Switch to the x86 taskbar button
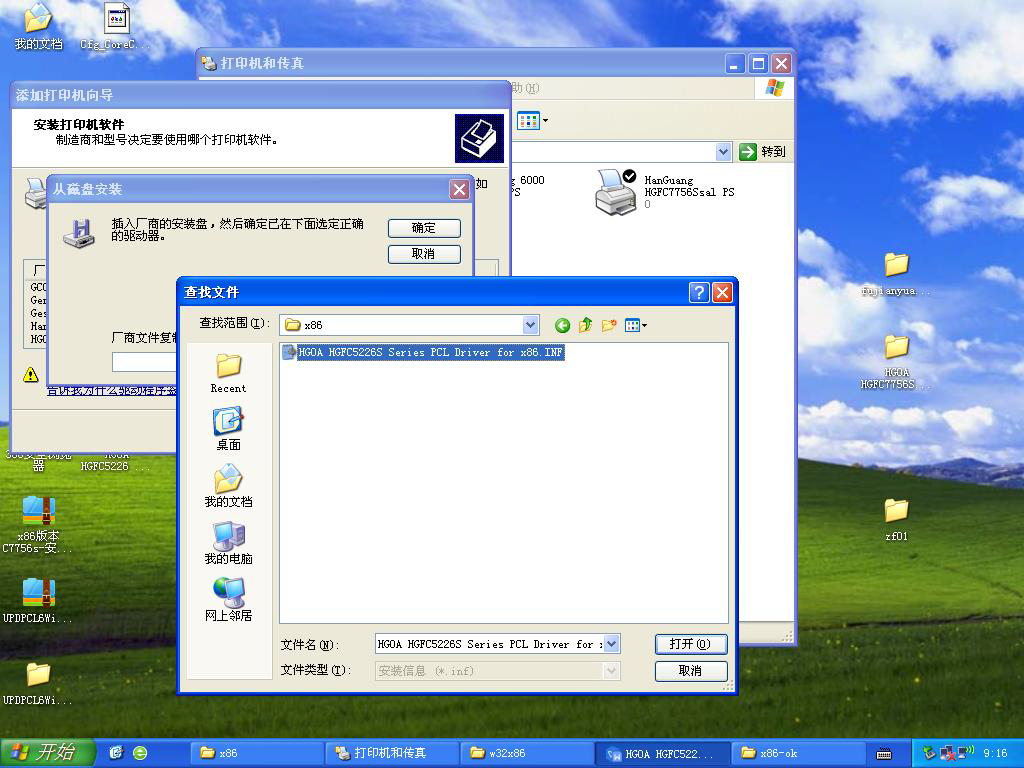1024x768 pixels. [x=257, y=753]
